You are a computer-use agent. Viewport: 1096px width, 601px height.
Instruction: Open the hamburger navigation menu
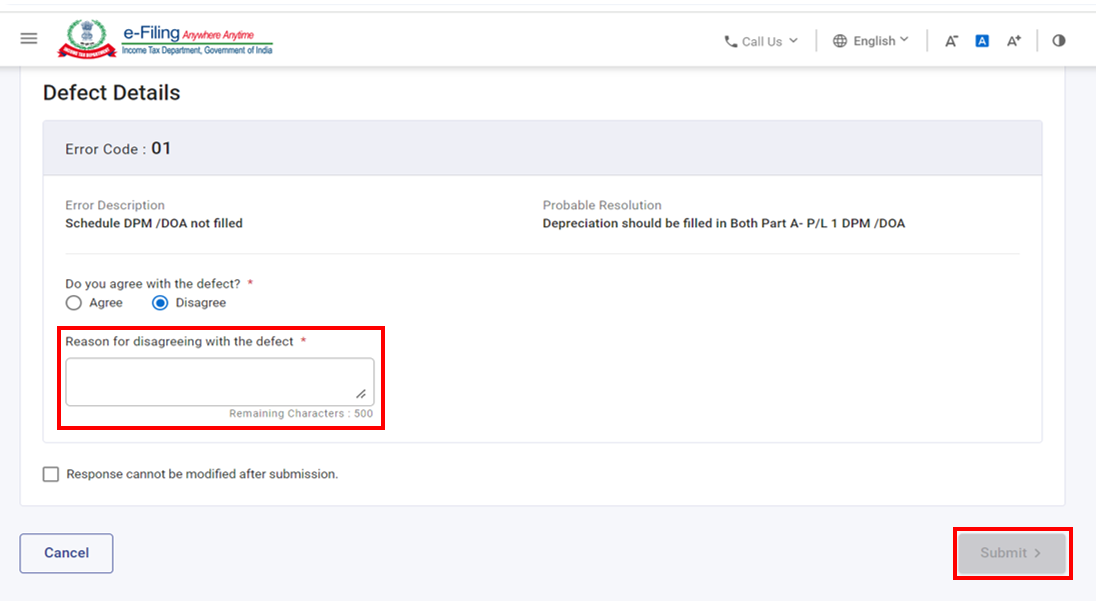[x=29, y=39]
